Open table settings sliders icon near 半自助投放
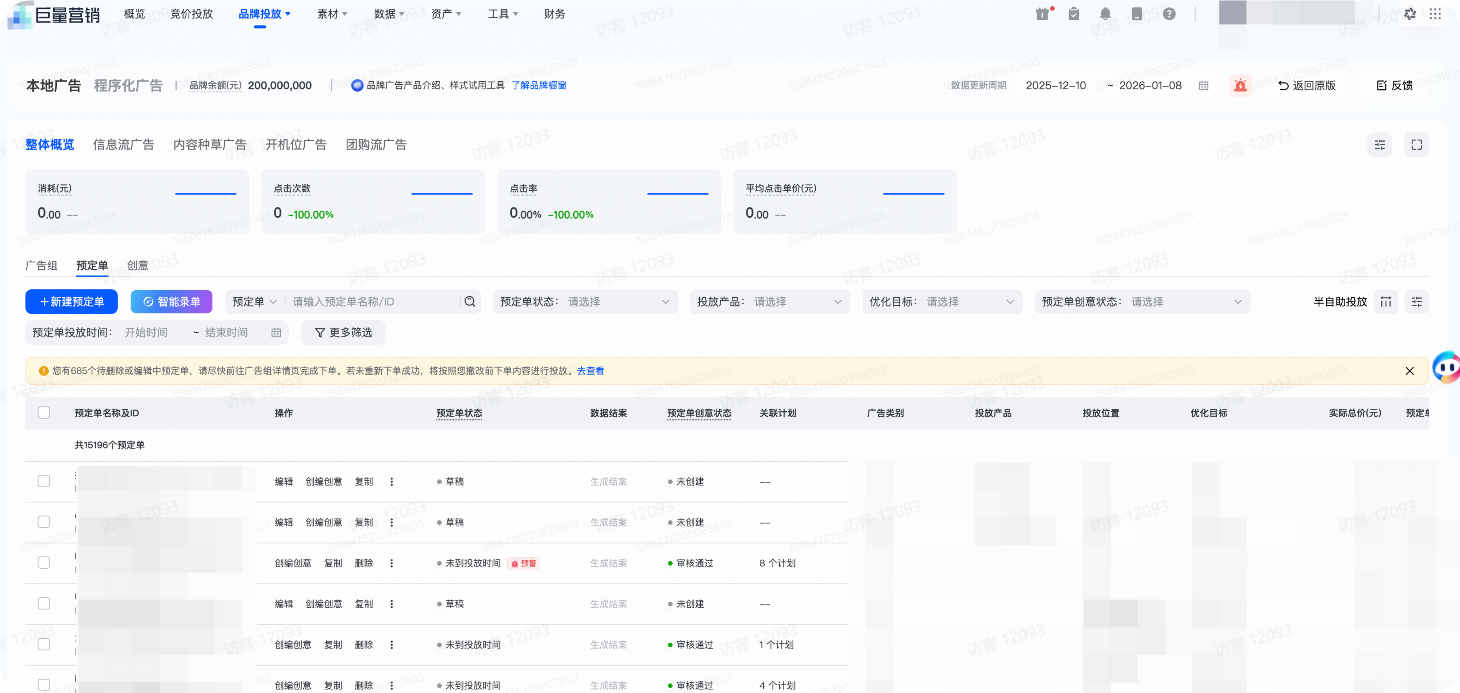This screenshot has width=1460, height=693. tap(1416, 301)
